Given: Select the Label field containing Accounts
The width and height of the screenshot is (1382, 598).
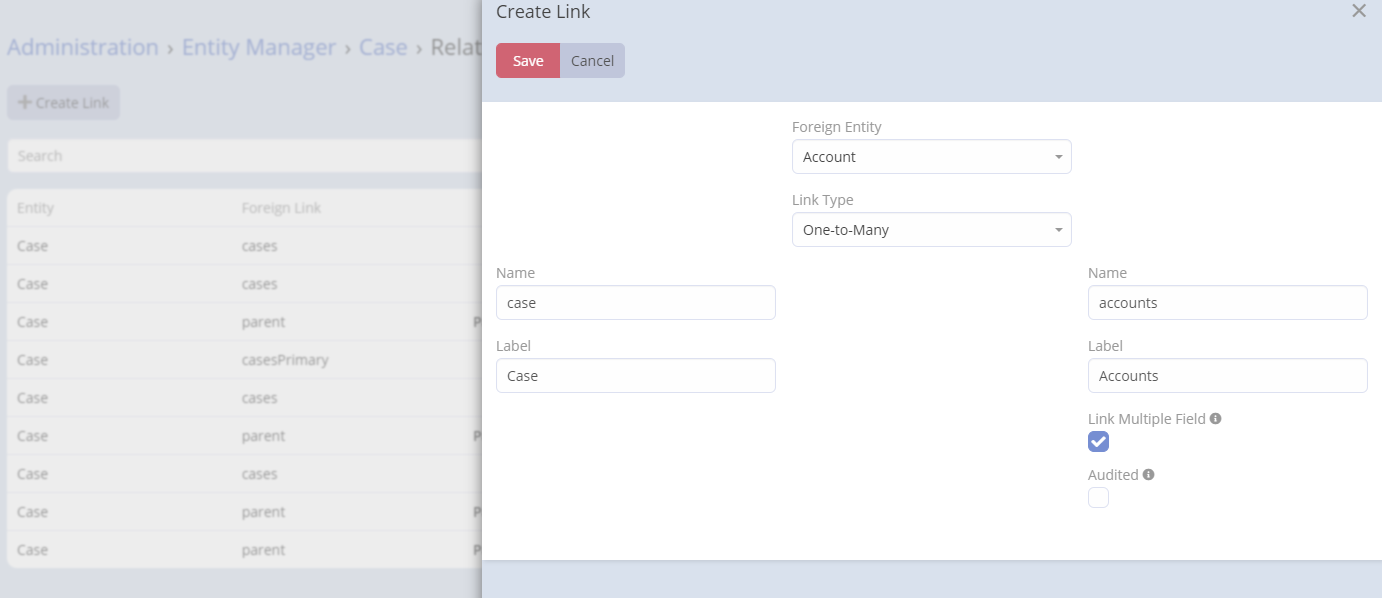Looking at the screenshot, I should coord(1227,376).
